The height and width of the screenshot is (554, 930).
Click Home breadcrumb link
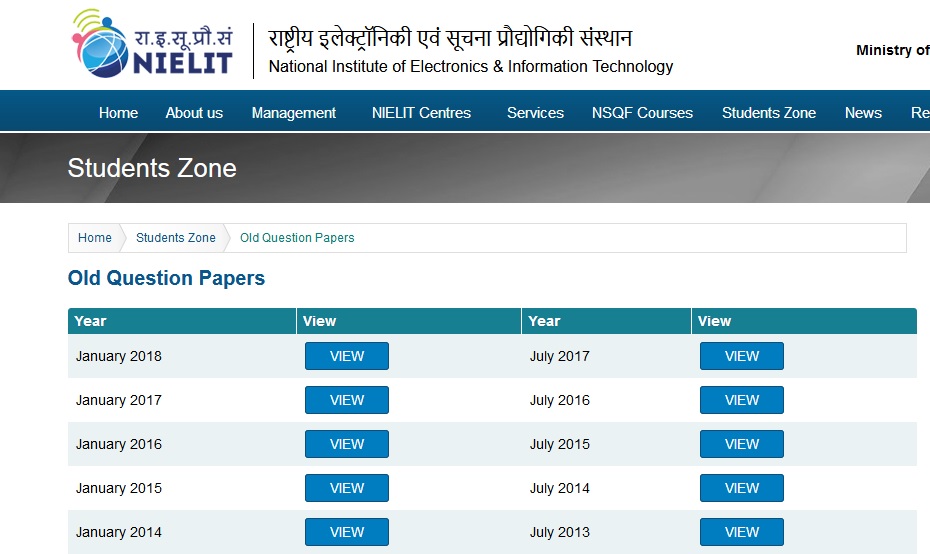click(95, 238)
